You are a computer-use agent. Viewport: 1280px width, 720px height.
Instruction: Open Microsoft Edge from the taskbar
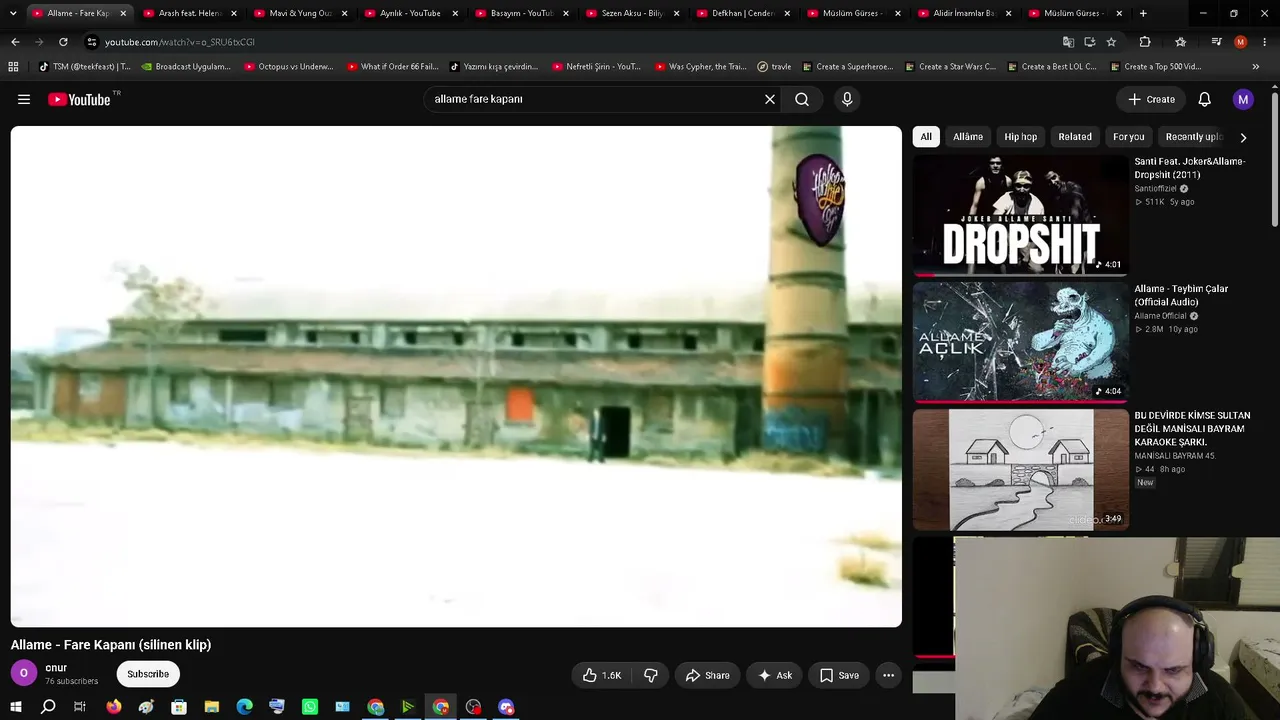[245, 707]
